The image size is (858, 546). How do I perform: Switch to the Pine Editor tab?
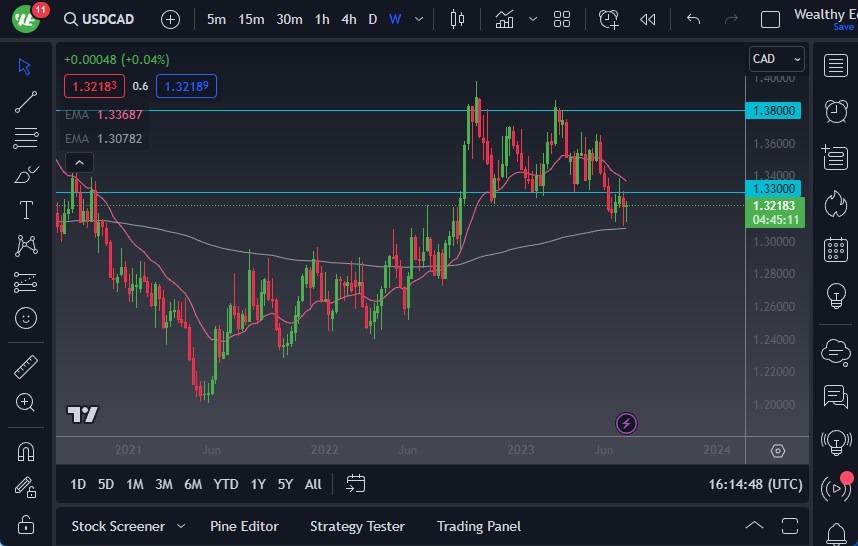[x=244, y=526]
